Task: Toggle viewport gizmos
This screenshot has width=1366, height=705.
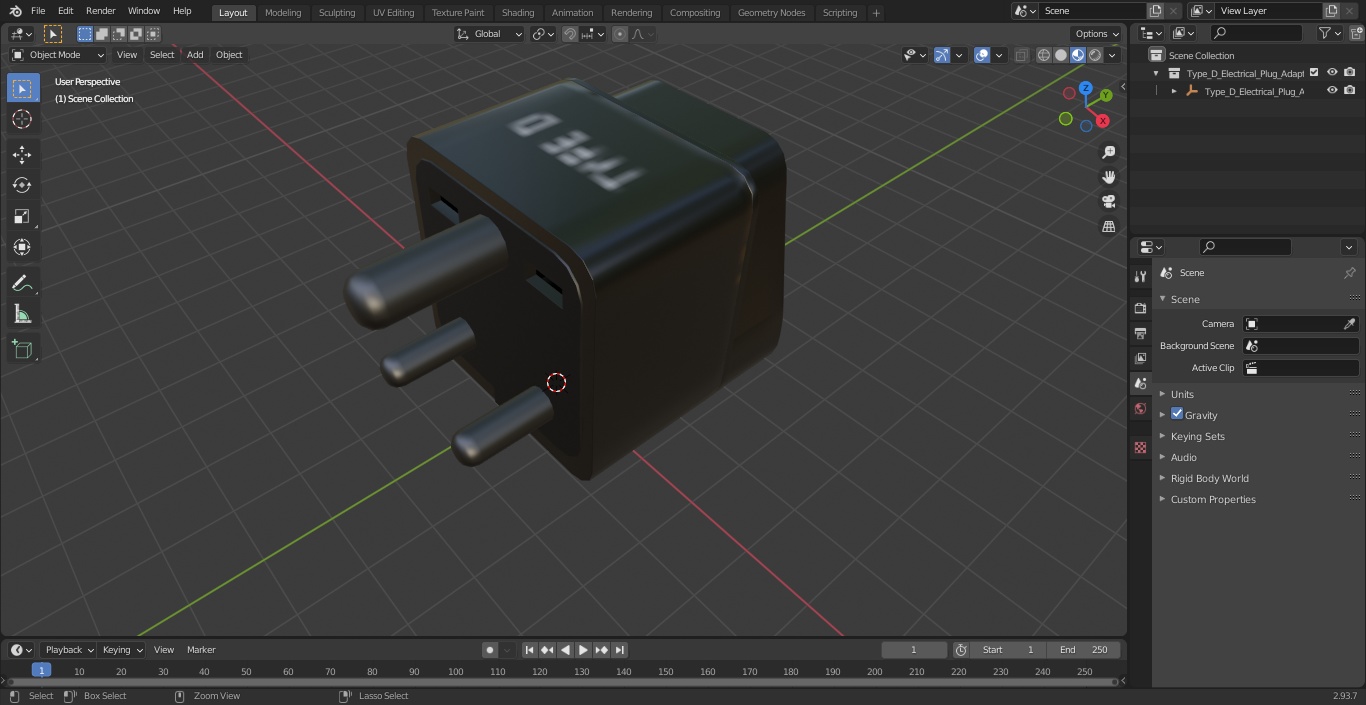Action: [942, 55]
